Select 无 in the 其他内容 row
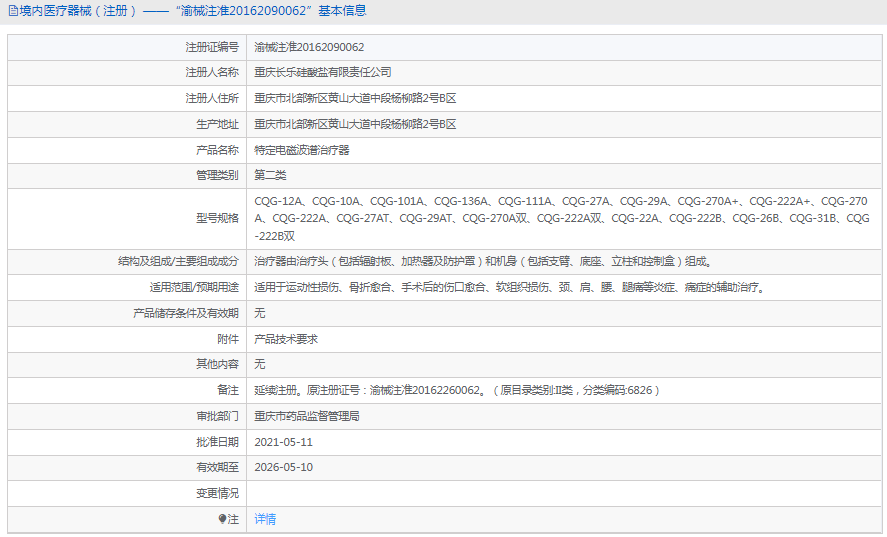 pos(260,364)
